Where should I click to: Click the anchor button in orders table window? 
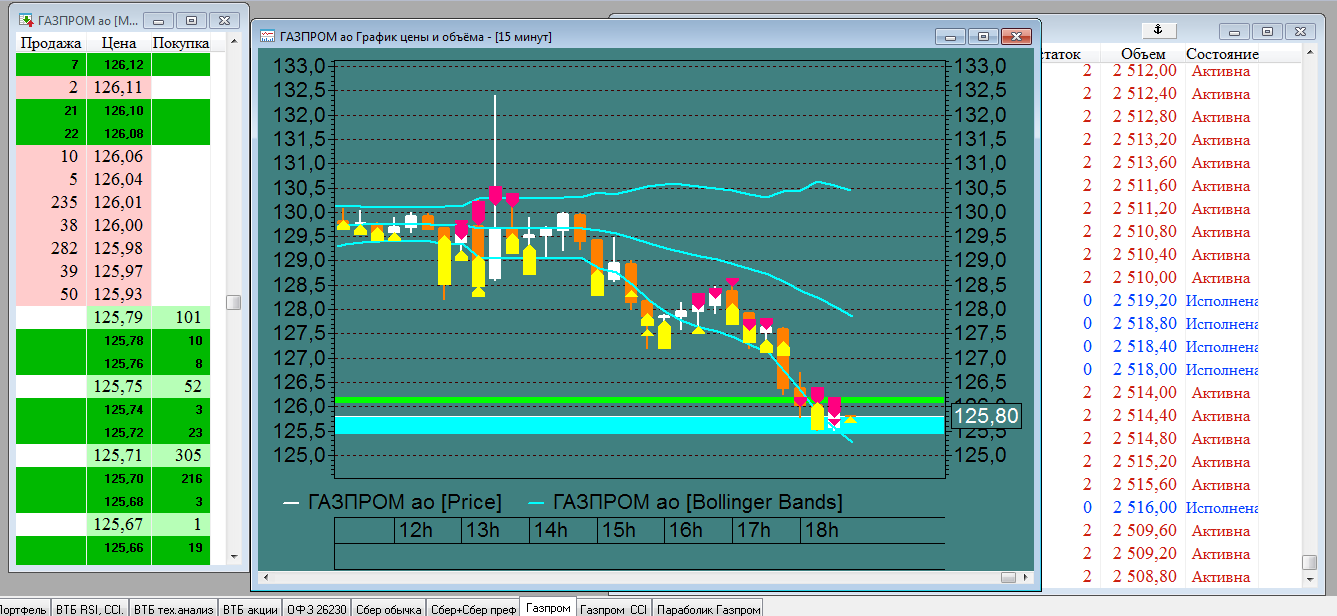pyautogui.click(x=1159, y=31)
